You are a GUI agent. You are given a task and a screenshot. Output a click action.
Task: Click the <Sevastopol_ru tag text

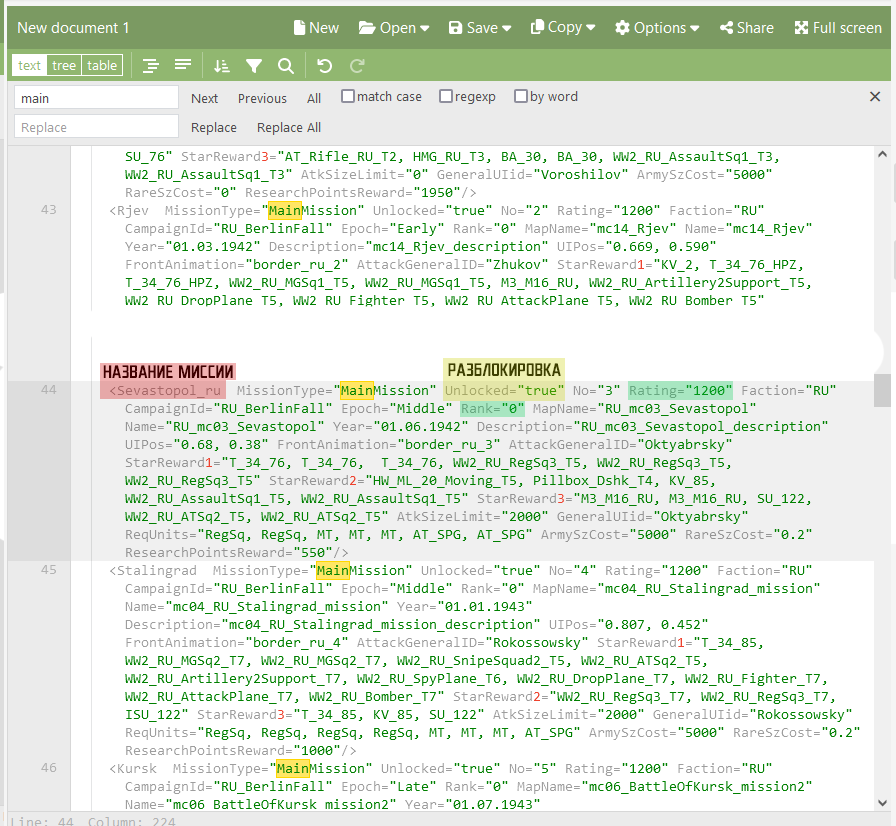pos(165,391)
